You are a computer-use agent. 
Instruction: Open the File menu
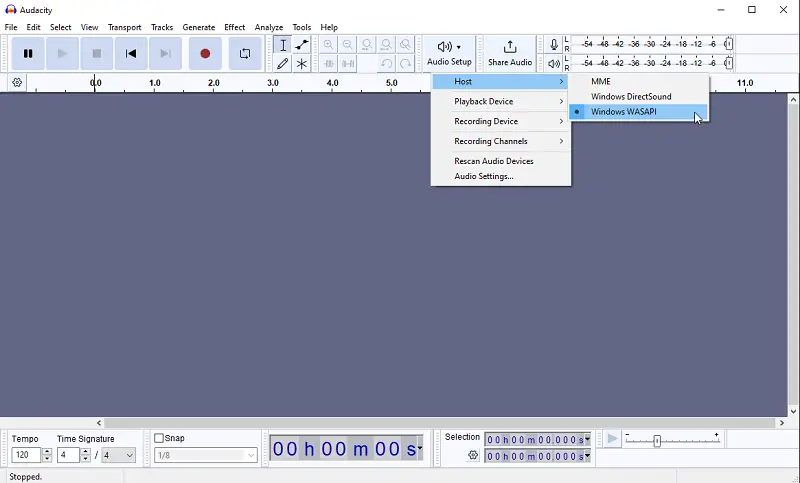pos(11,27)
